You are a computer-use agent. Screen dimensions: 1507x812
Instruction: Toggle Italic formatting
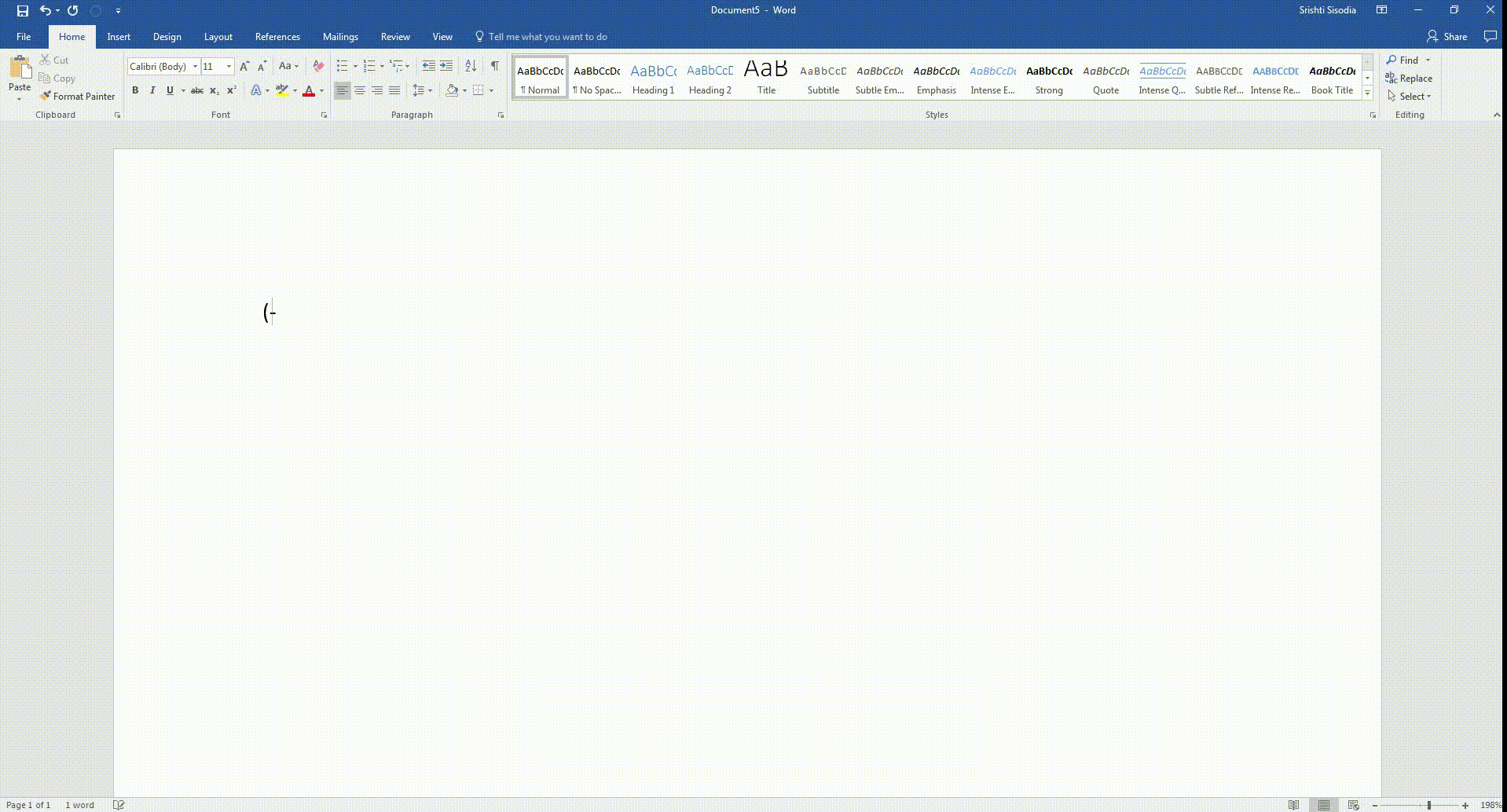(x=152, y=91)
